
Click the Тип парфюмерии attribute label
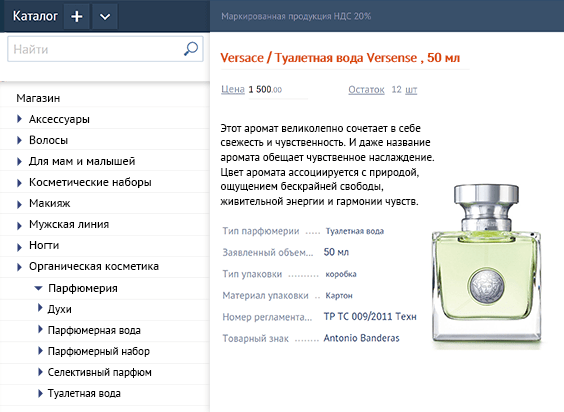click(x=261, y=231)
